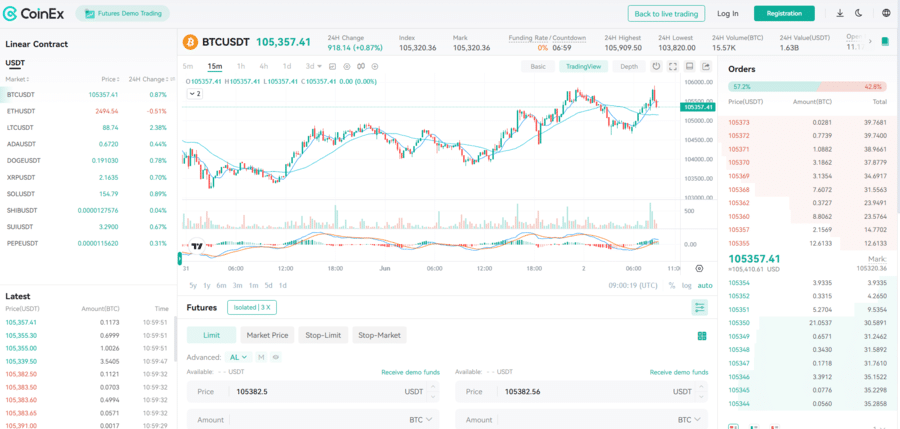Screen dimensions: 900x429
Task: Click the chart layout panel icon
Action: (690, 67)
